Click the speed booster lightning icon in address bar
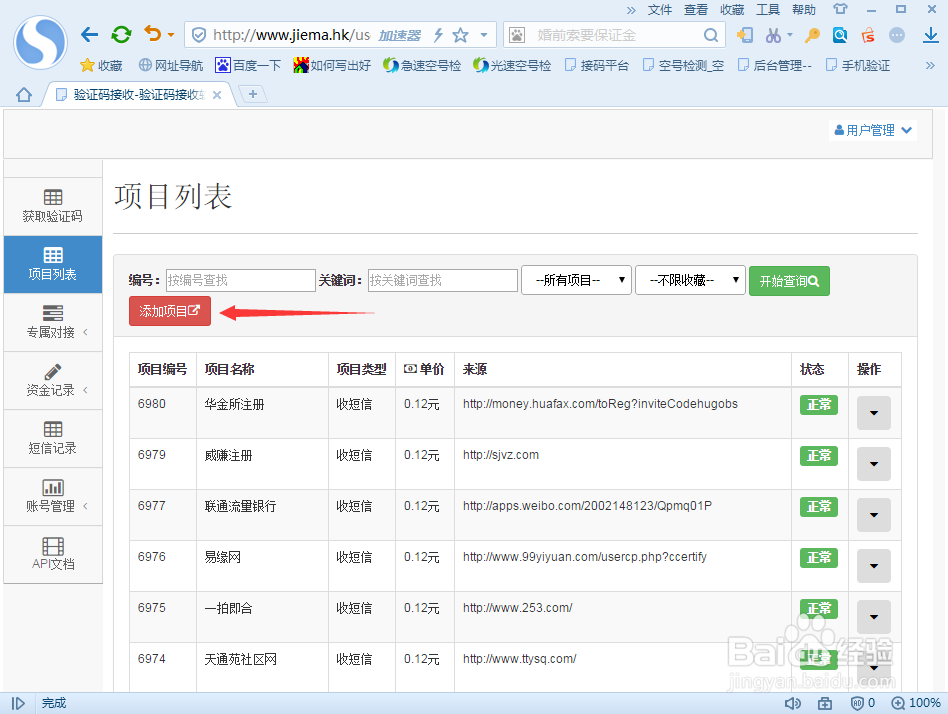The image size is (948, 714). (x=438, y=34)
